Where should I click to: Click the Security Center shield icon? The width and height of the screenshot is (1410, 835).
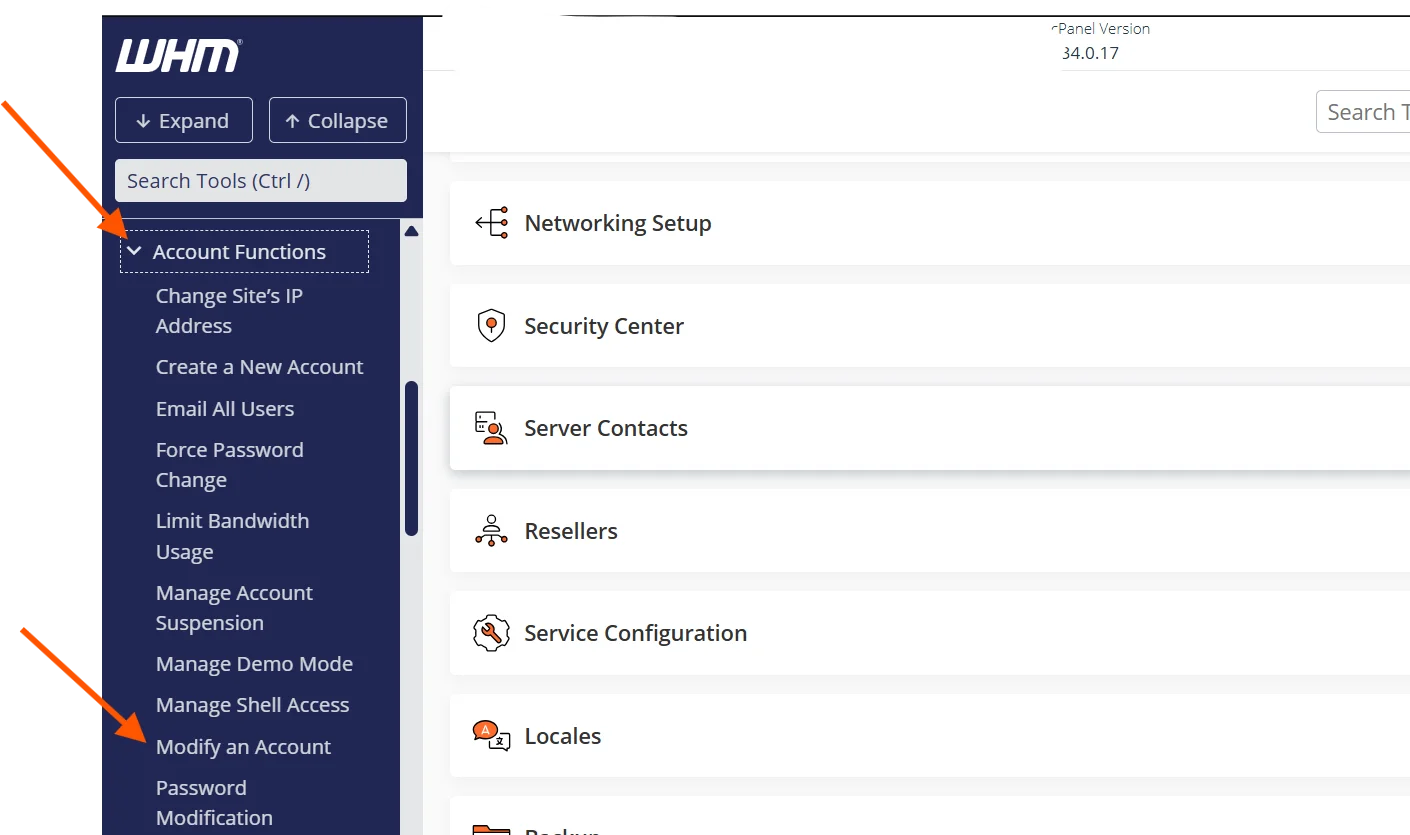pyautogui.click(x=491, y=326)
